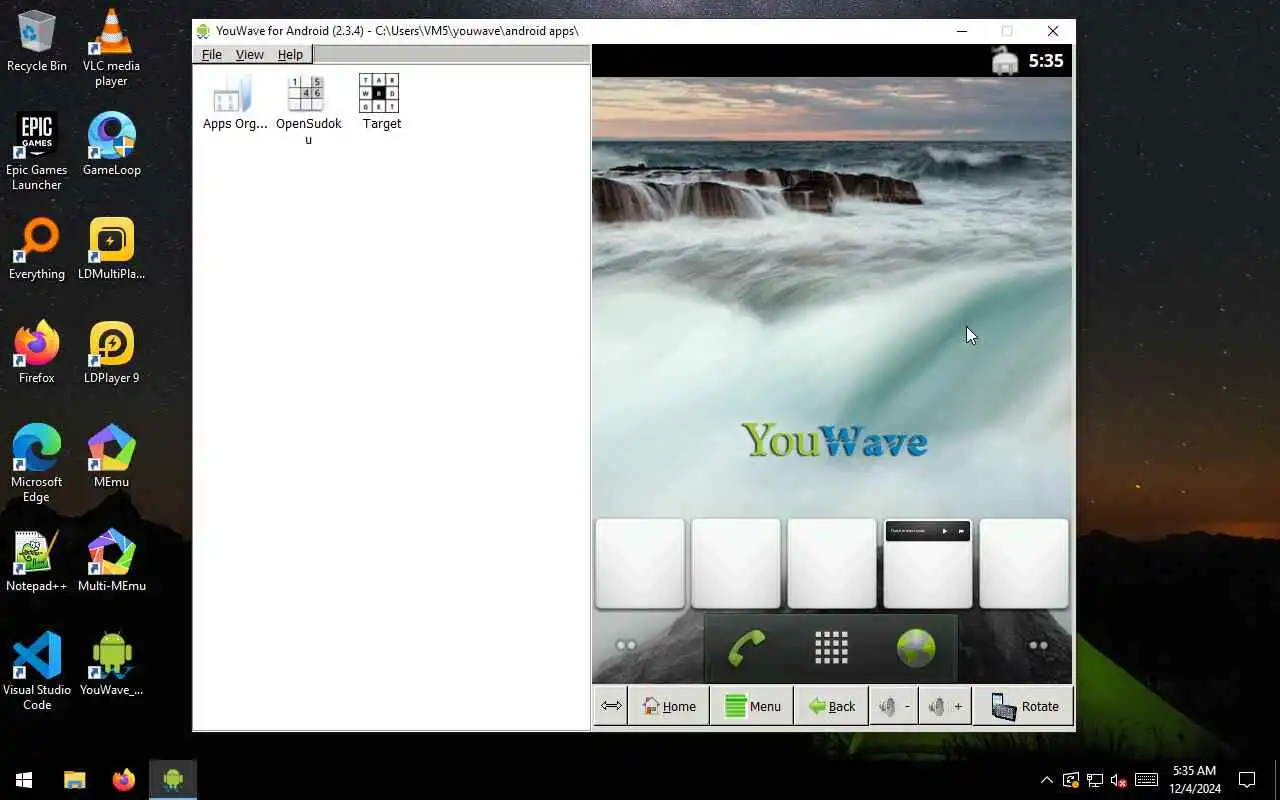The image size is (1280, 800).
Task: Open the File menu in YouWave
Action: [x=211, y=55]
